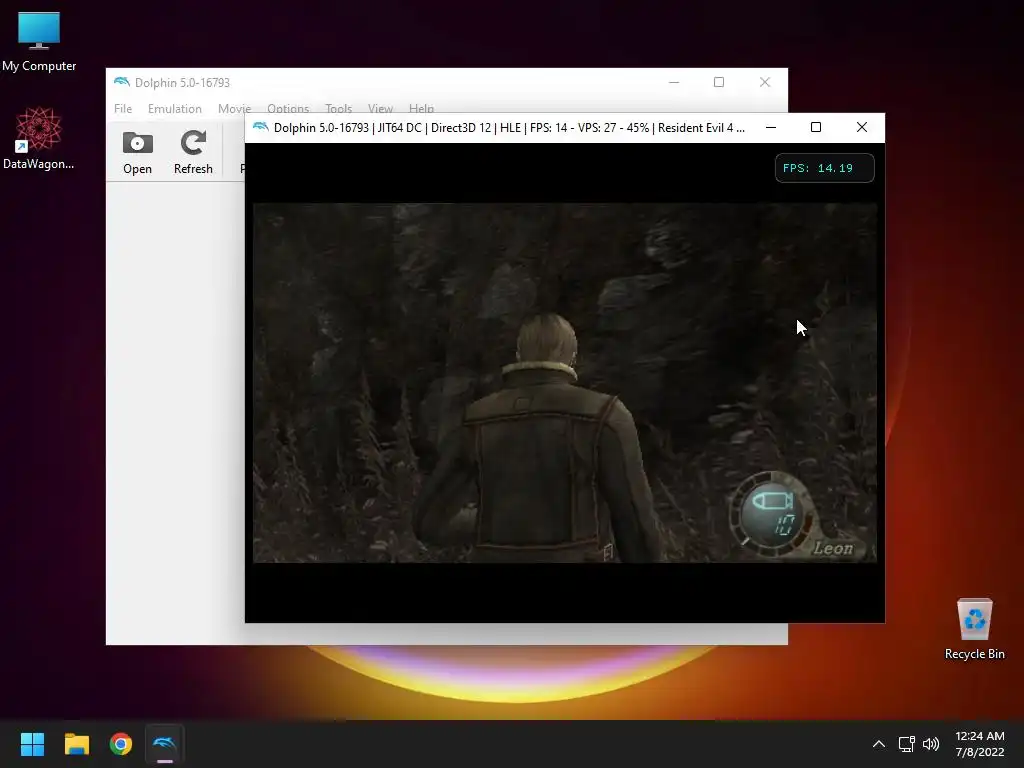Click the FPS counter overlay in game window

click(824, 168)
